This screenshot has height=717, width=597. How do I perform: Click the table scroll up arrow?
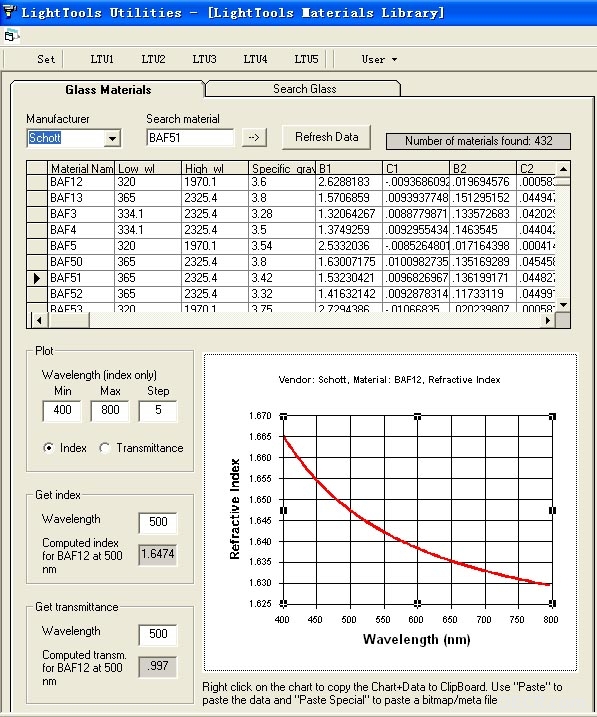click(x=563, y=169)
